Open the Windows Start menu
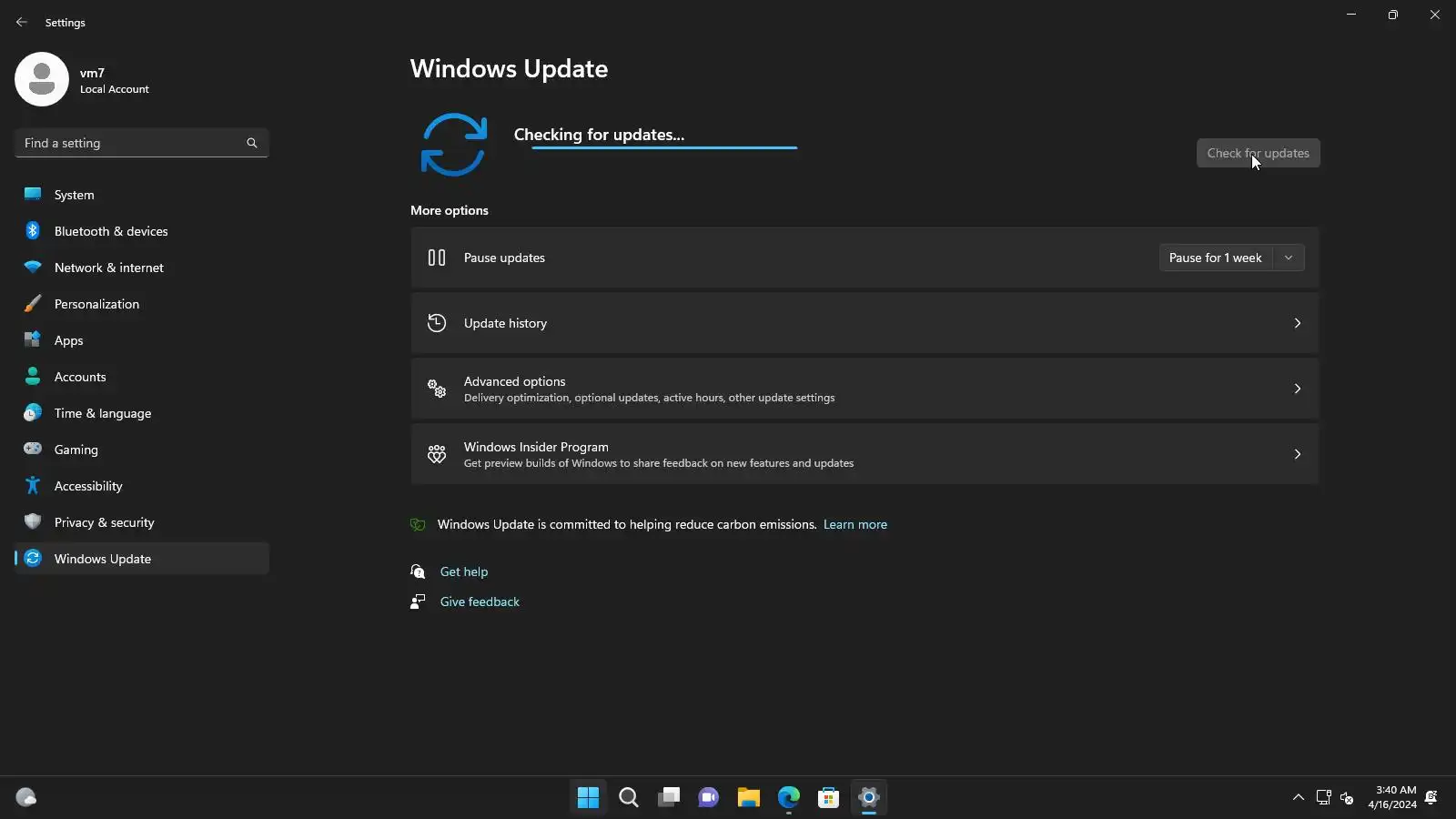1456x819 pixels. click(589, 797)
